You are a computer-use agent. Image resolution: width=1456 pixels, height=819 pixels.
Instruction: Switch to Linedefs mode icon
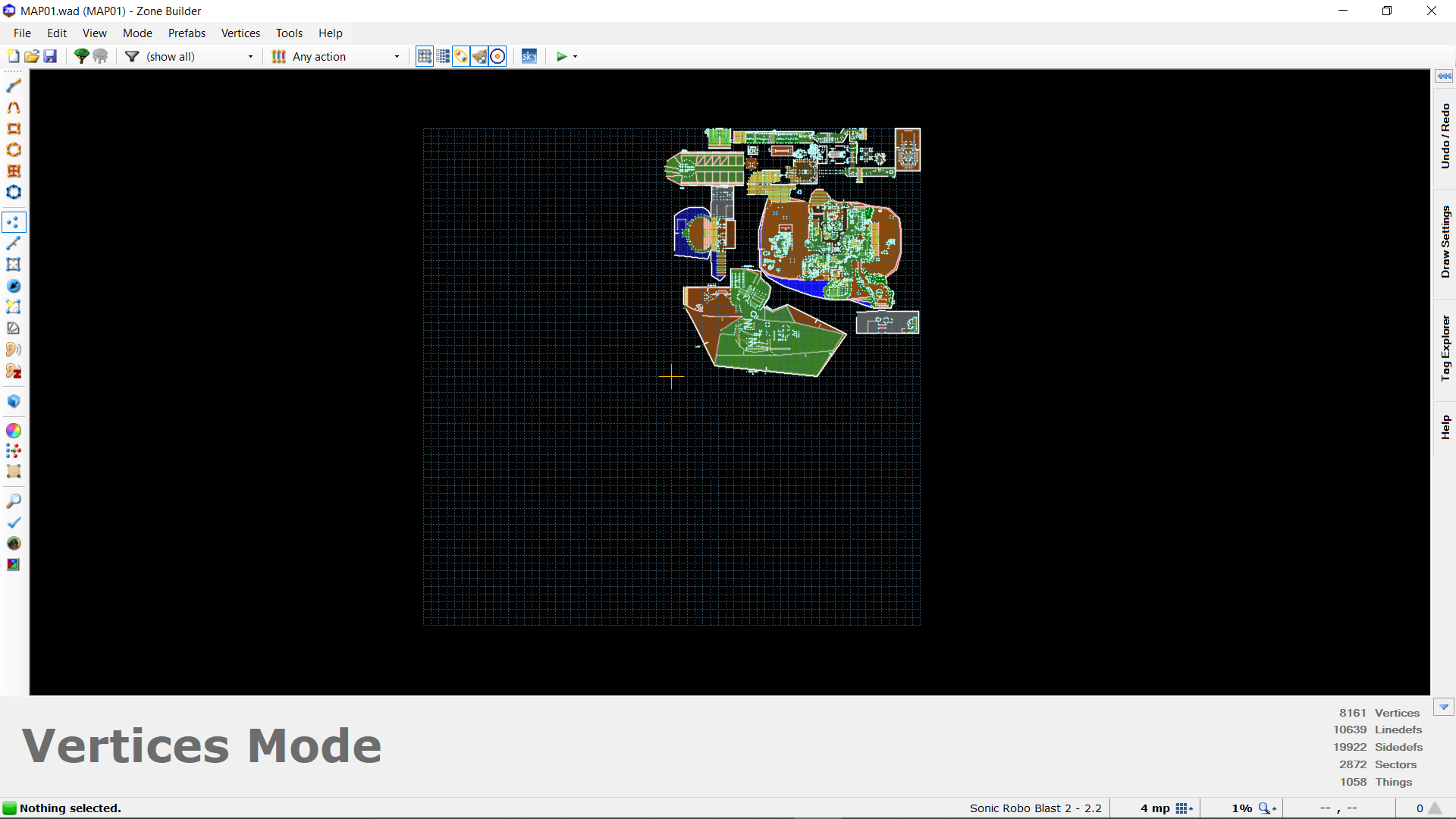[14, 243]
